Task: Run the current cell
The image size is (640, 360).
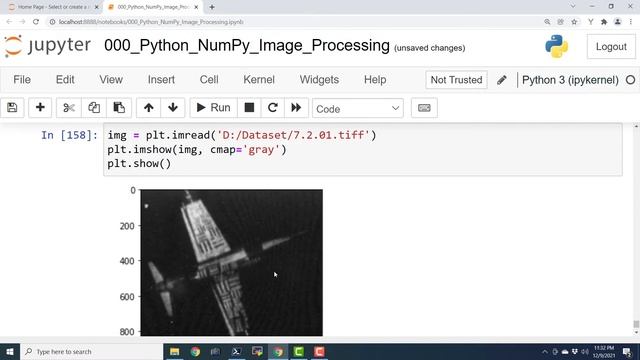Action: click(213, 108)
